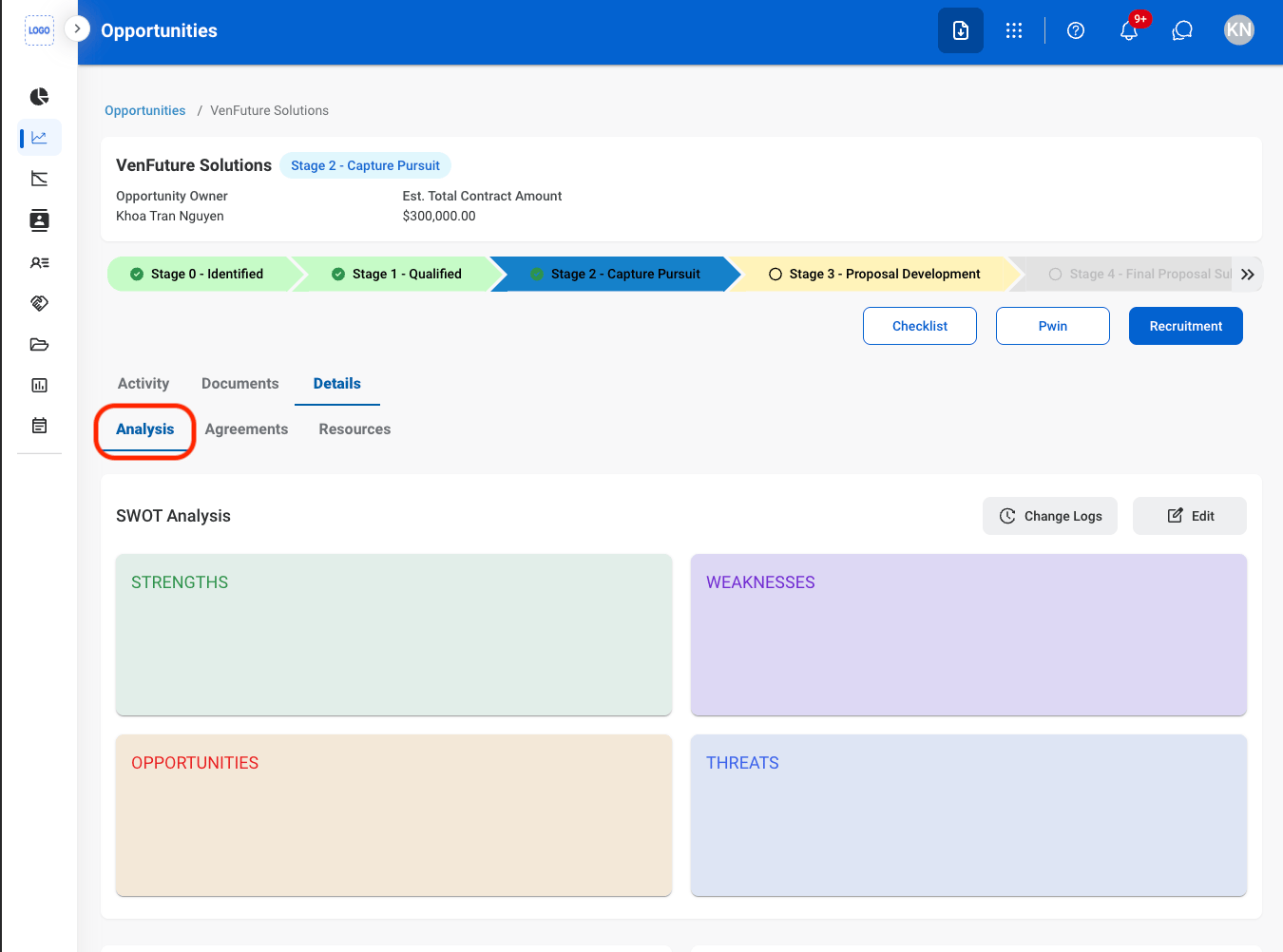Select Stage 3 - Proposal Development step

point(874,274)
